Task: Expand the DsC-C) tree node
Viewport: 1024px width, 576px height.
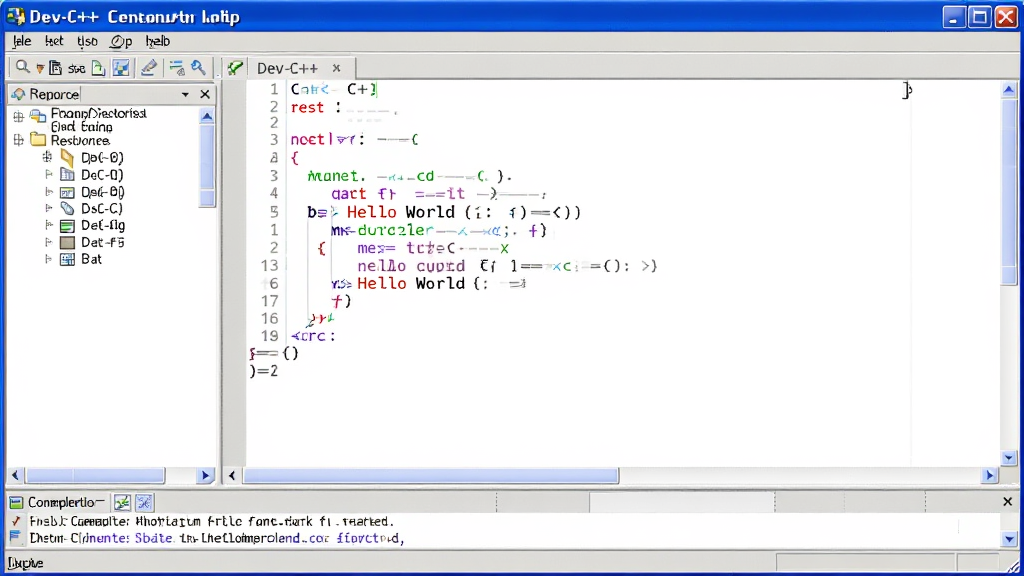Action: [48, 208]
